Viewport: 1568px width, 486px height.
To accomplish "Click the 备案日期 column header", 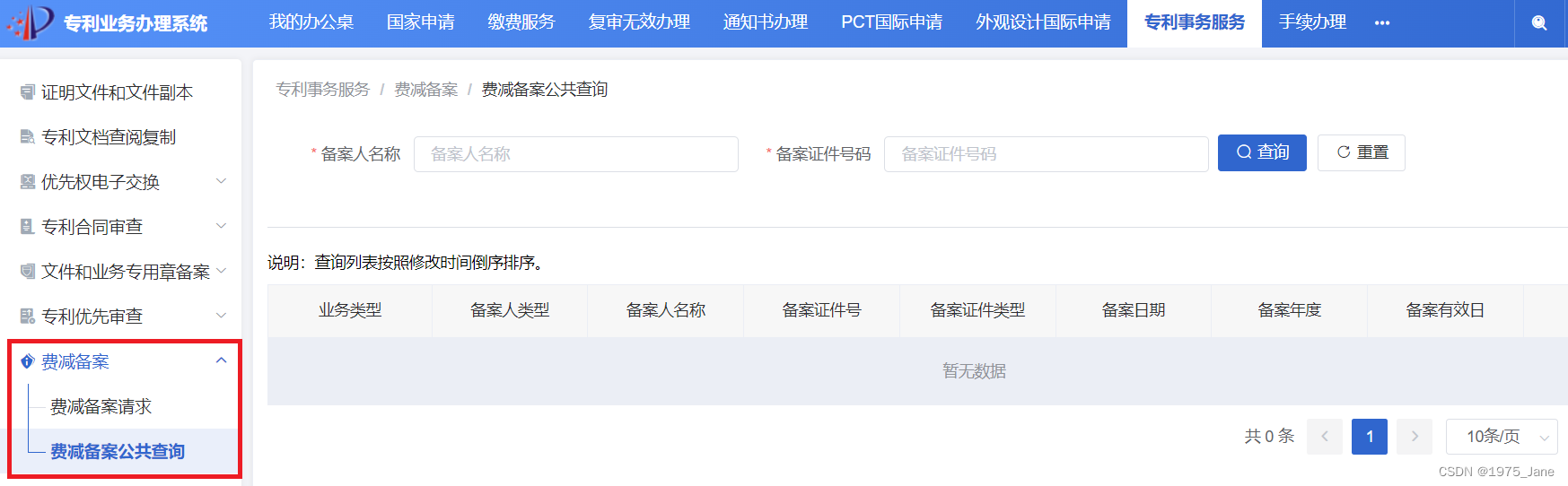I will click(x=1134, y=310).
